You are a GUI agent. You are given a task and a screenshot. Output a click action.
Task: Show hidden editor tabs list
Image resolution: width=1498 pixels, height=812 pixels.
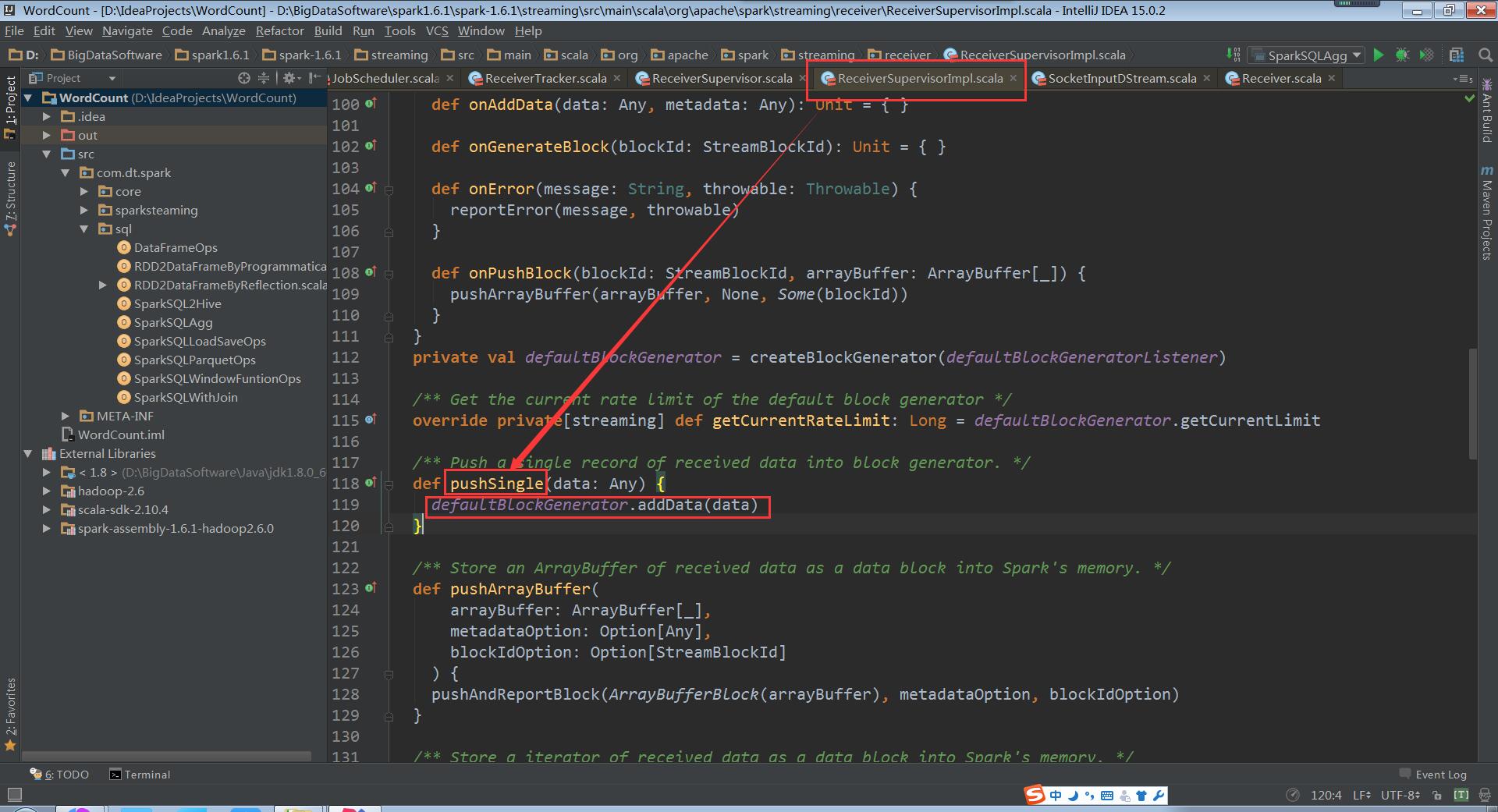(1463, 78)
